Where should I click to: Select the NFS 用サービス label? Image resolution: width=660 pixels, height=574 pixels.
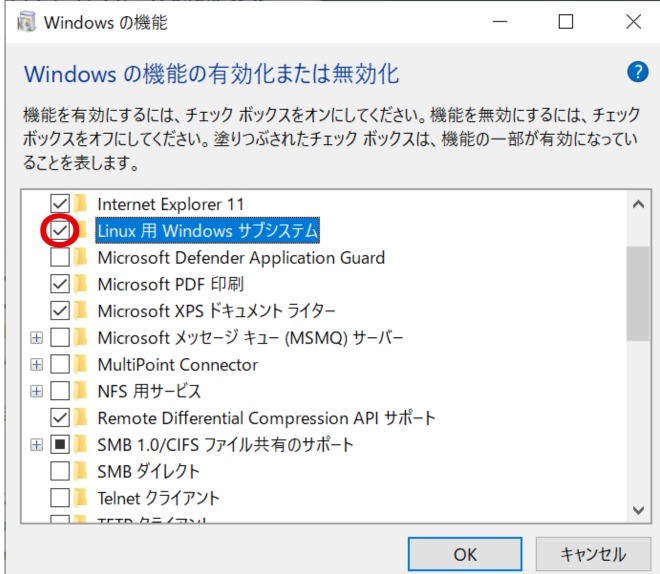coord(149,391)
